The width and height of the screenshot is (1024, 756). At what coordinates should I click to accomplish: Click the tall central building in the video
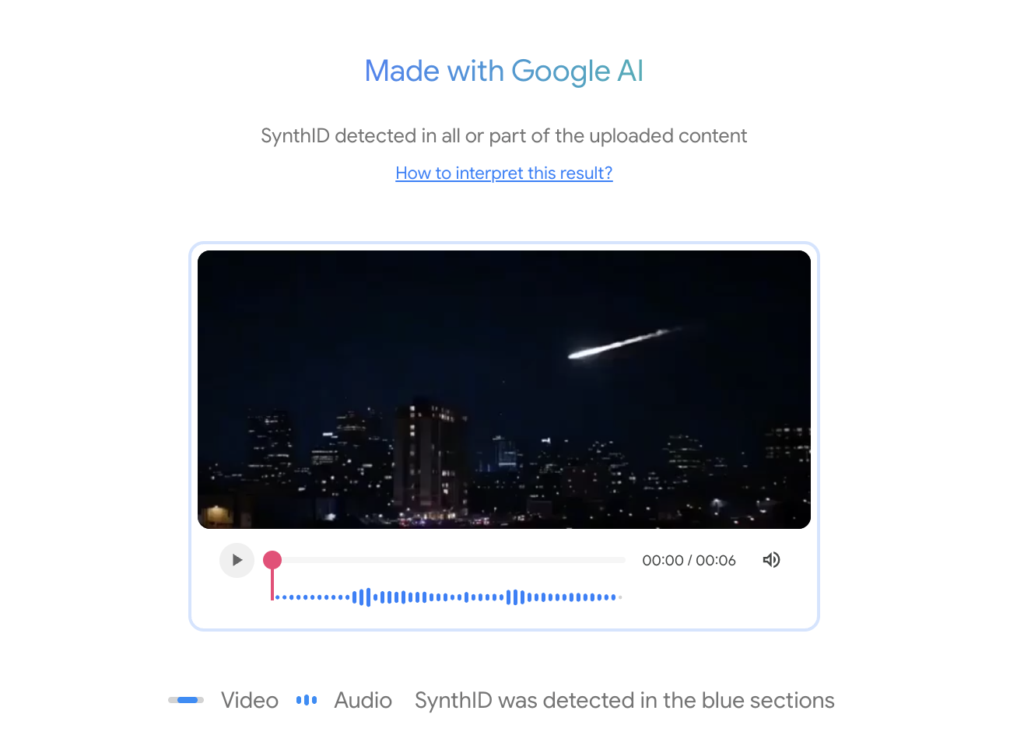pos(429,460)
